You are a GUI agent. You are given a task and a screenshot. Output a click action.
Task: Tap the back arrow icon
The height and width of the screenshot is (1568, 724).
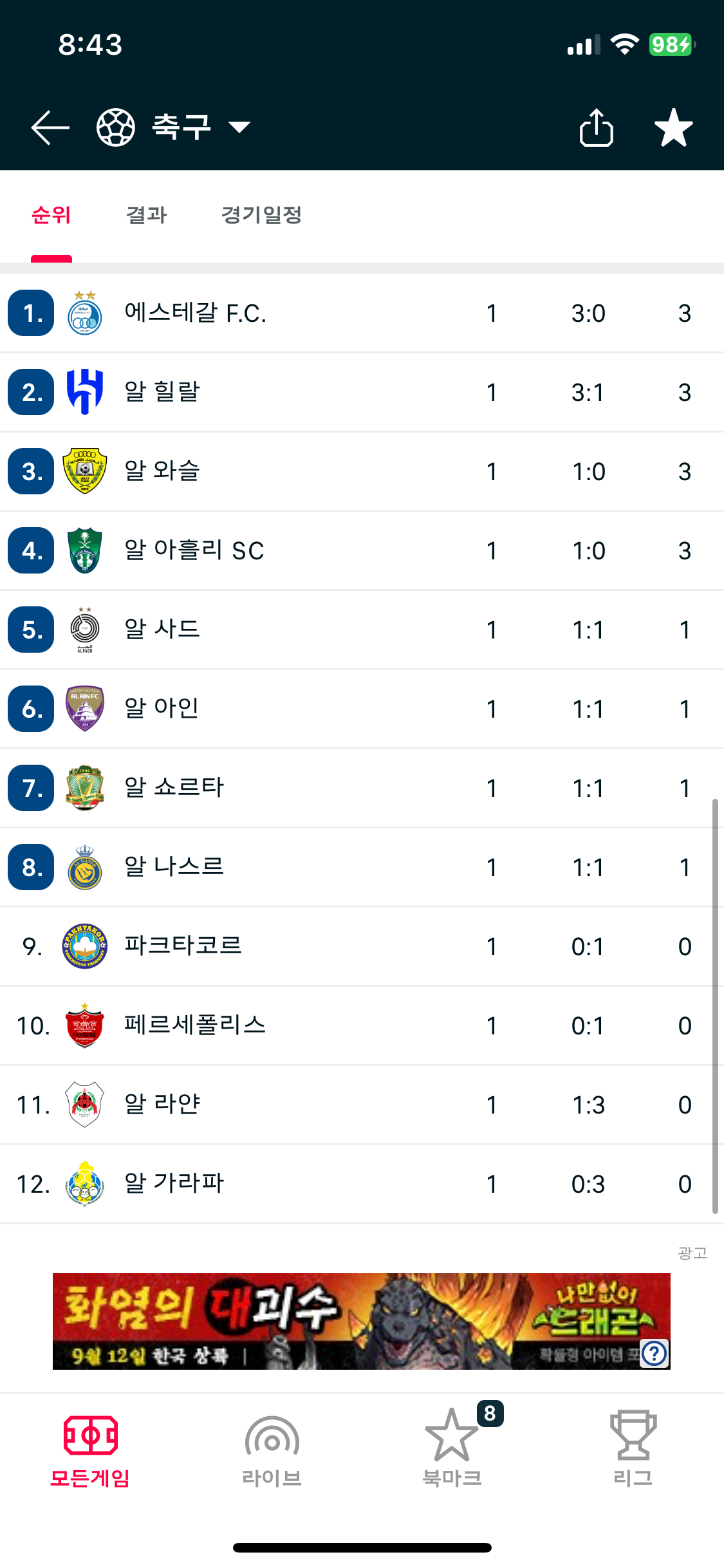pyautogui.click(x=50, y=127)
